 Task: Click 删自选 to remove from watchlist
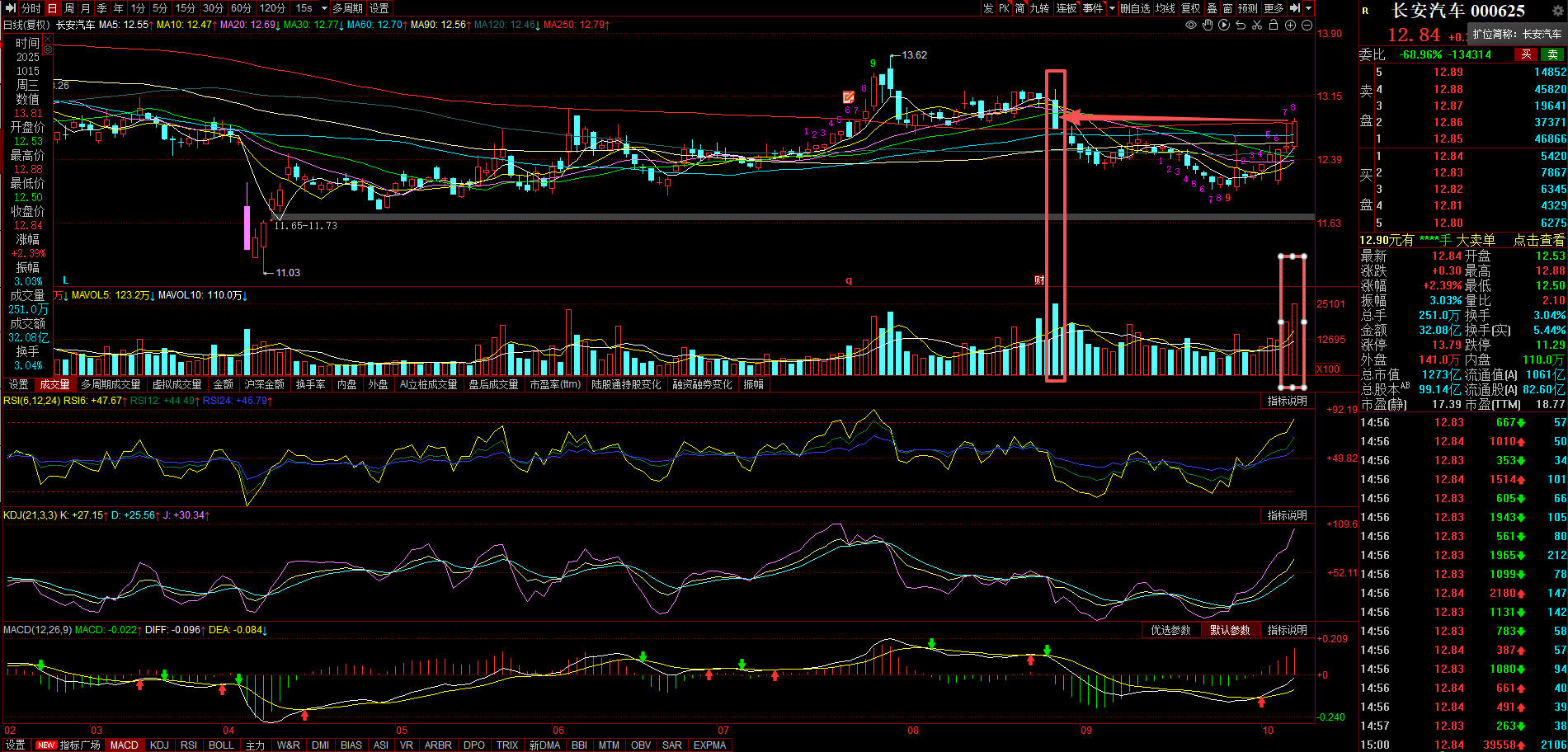1135,8
